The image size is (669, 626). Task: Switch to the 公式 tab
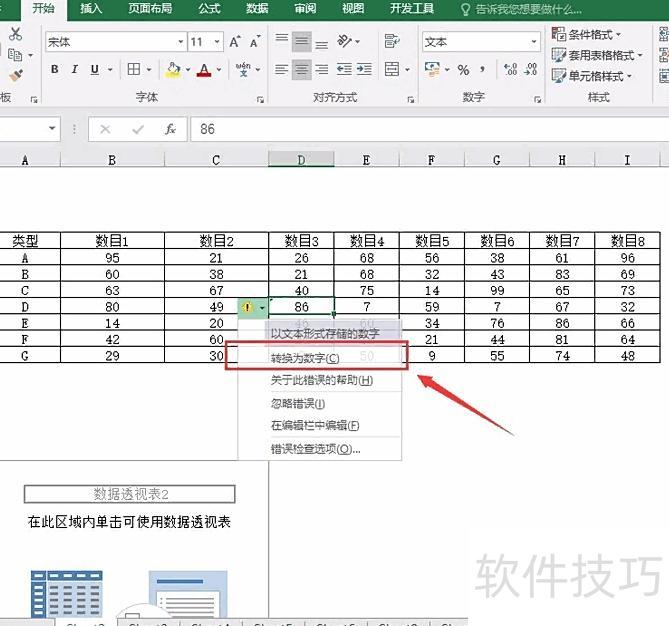coord(209,9)
